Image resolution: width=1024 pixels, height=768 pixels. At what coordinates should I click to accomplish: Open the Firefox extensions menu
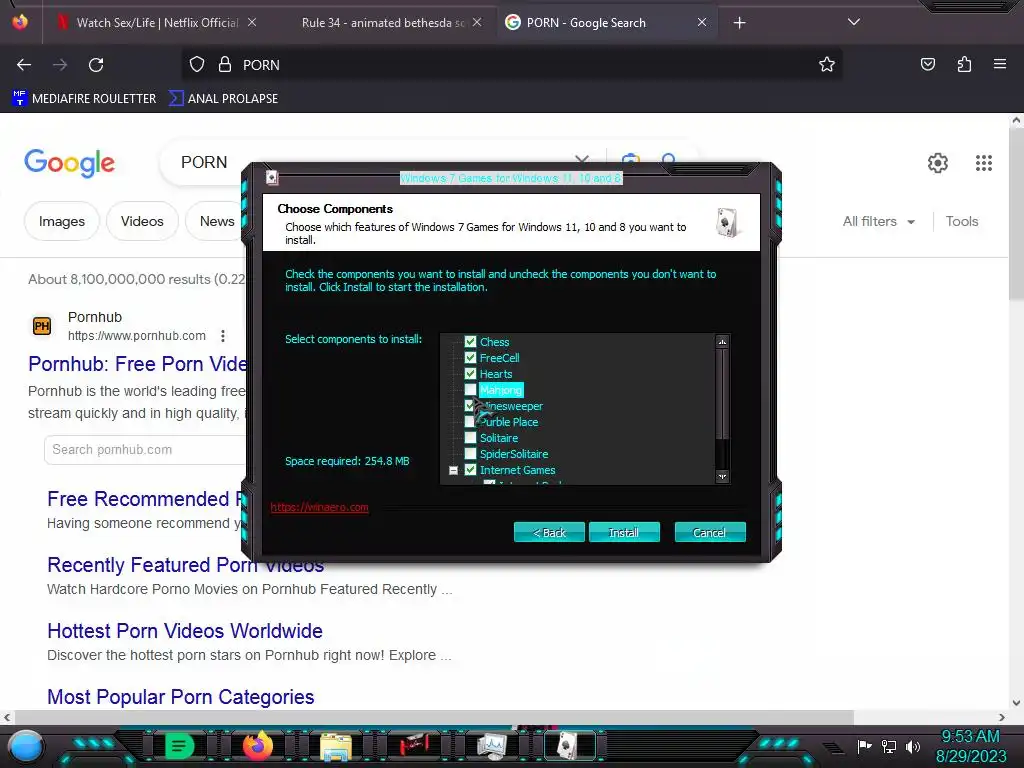coord(964,65)
